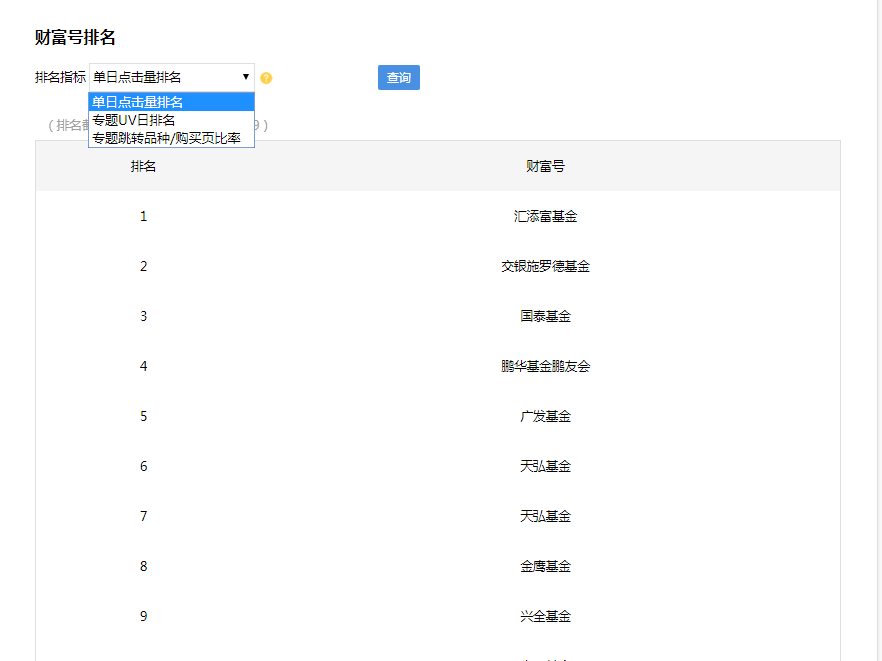Click the 财富号排名 page heading
This screenshot has width=882, height=661.
point(75,37)
